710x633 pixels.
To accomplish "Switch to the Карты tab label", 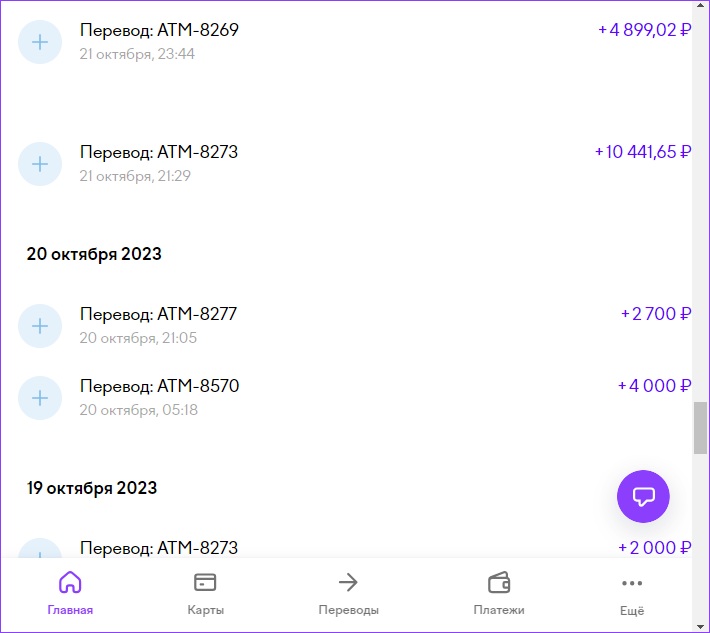I will pos(205,610).
